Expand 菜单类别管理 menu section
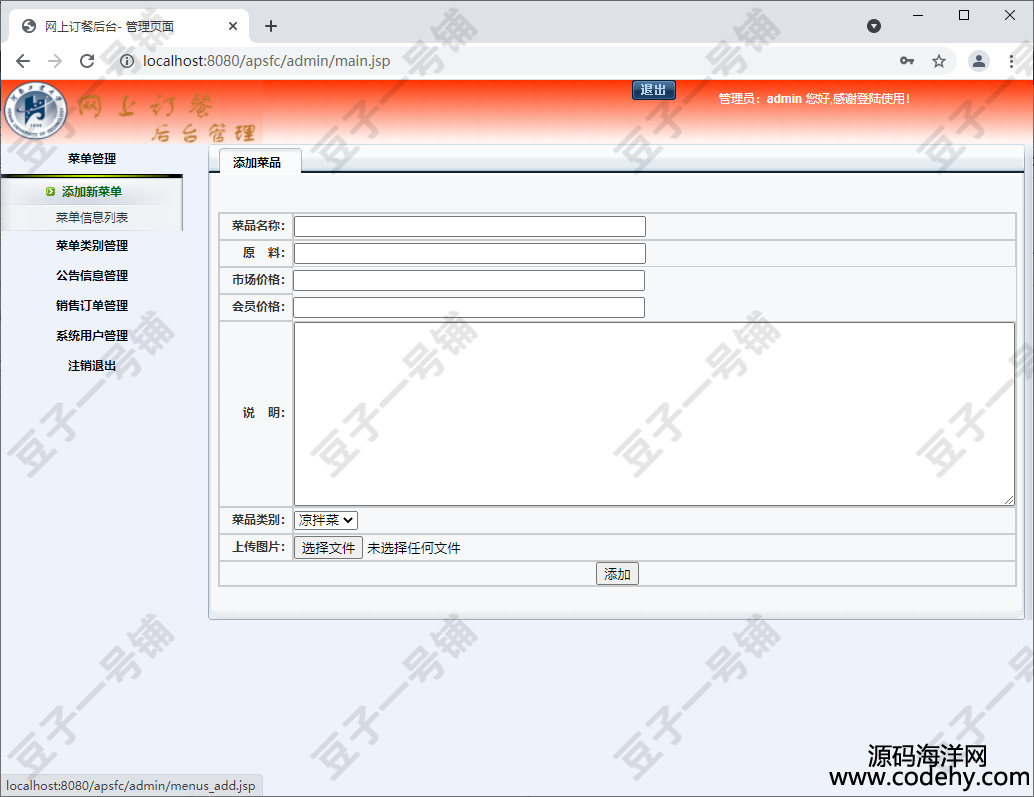 (92, 246)
